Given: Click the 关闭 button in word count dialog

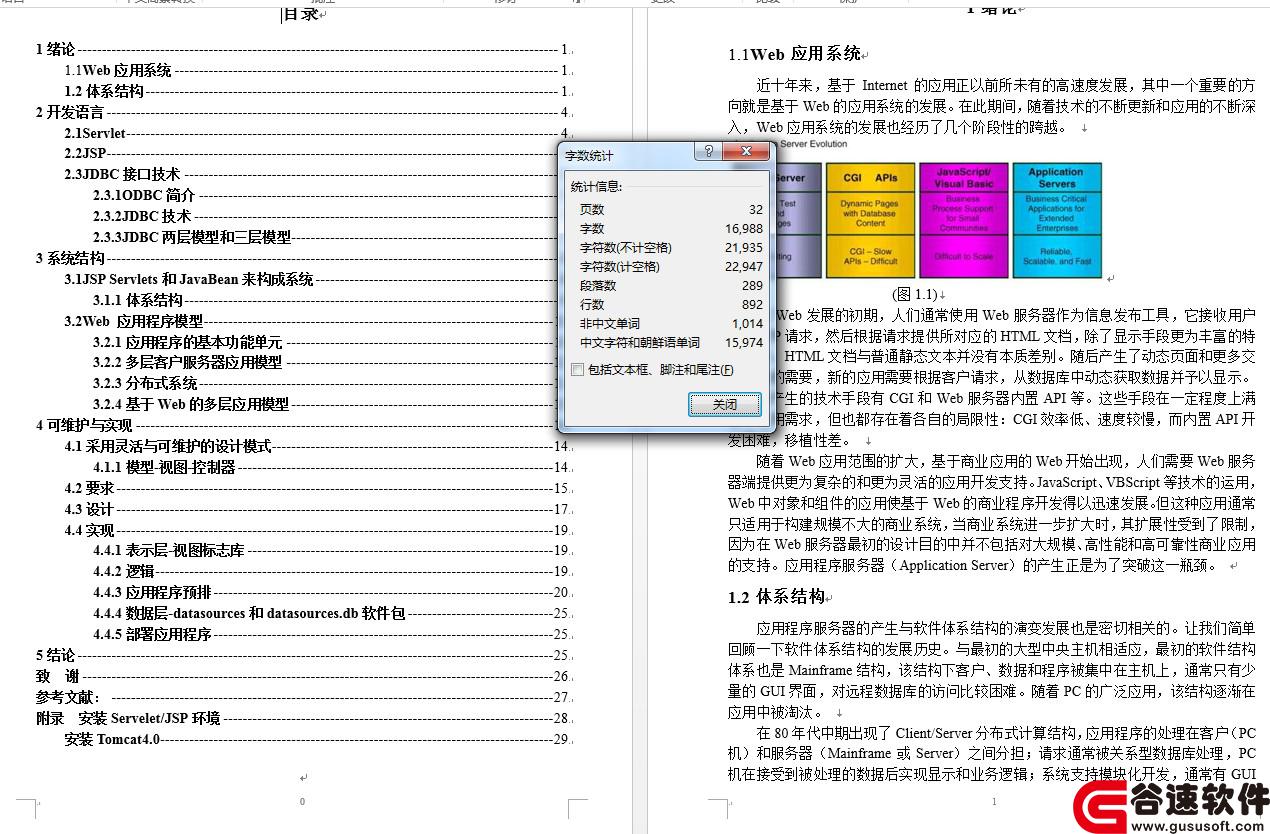Looking at the screenshot, I should click(724, 404).
